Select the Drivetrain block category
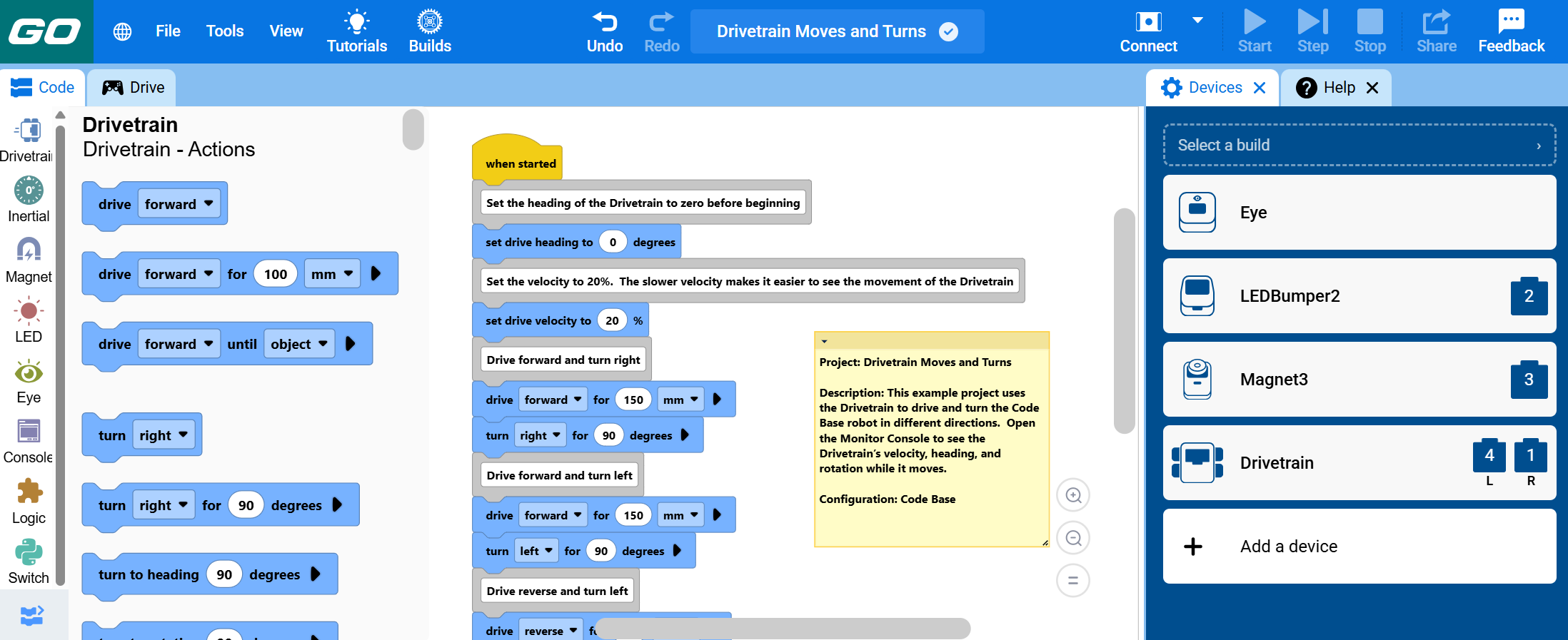 click(x=29, y=140)
